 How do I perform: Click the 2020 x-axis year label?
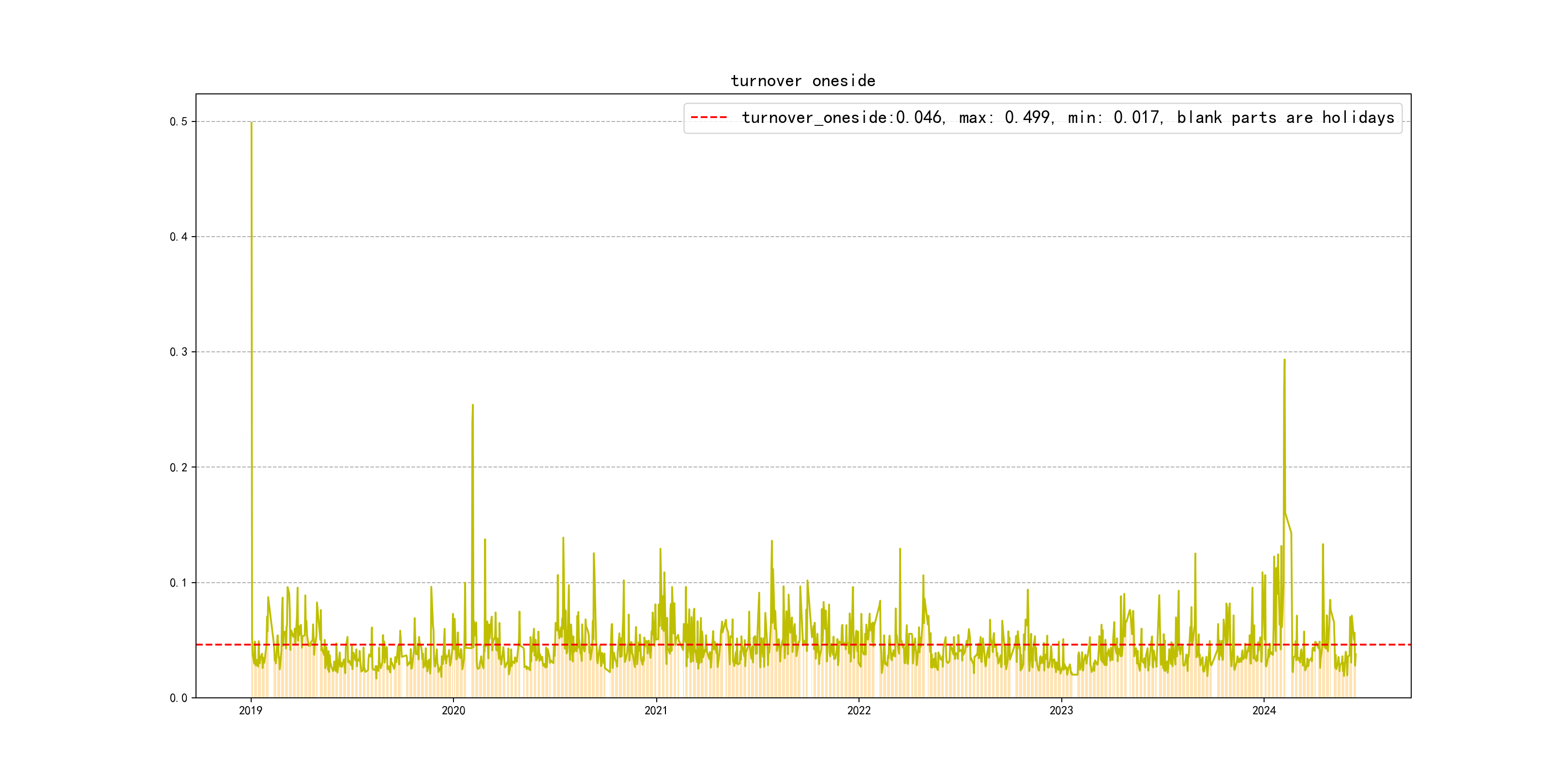pyautogui.click(x=453, y=710)
